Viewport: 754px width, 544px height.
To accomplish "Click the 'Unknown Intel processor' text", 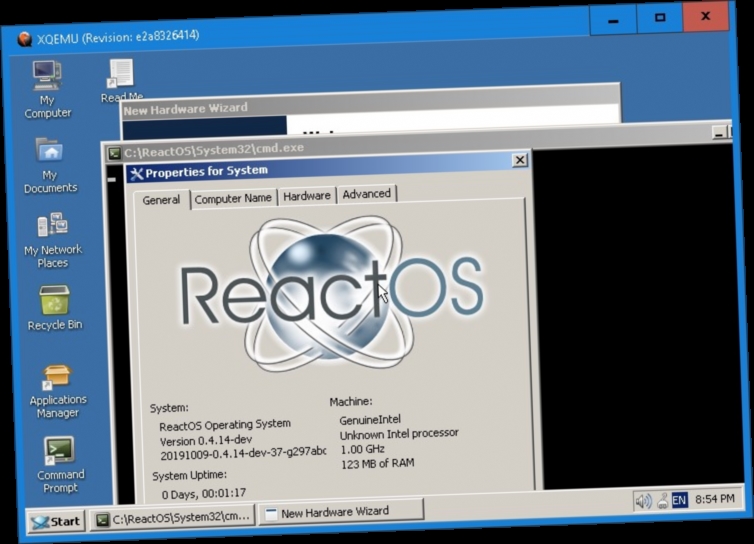I will point(399,434).
